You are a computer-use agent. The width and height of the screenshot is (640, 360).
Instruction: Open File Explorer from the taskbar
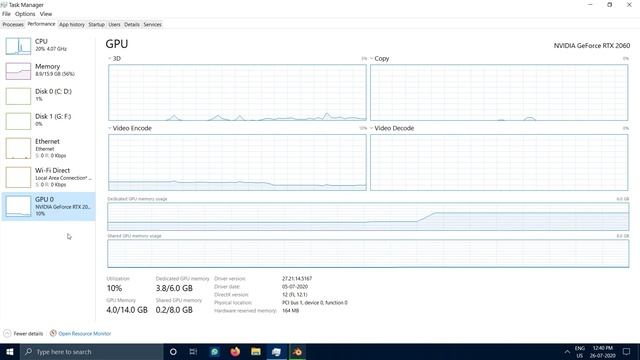256,351
